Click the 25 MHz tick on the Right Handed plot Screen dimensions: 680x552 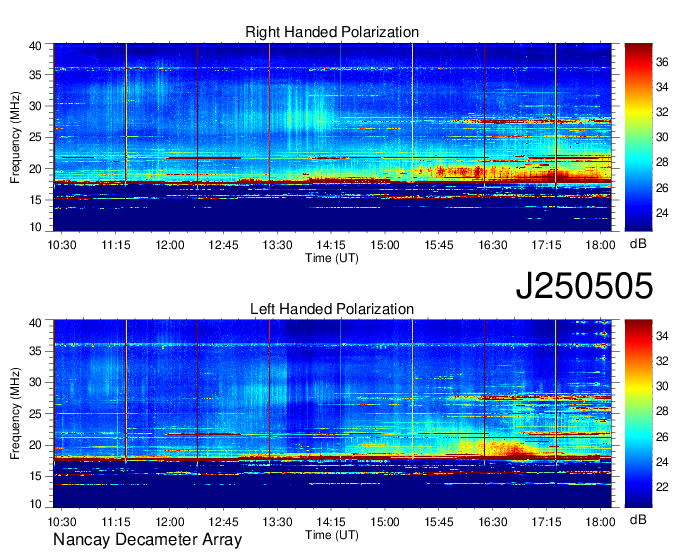point(36,137)
